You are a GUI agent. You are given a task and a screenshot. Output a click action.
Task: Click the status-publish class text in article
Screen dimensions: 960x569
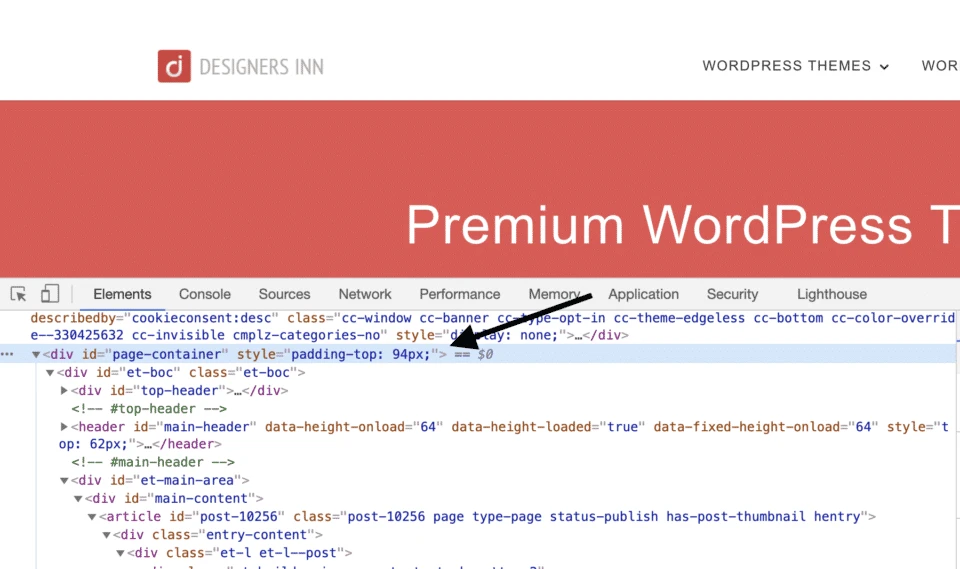[604, 516]
